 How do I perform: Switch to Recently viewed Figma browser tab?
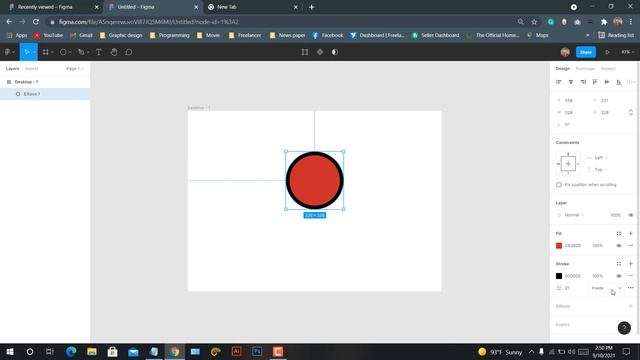pos(52,7)
